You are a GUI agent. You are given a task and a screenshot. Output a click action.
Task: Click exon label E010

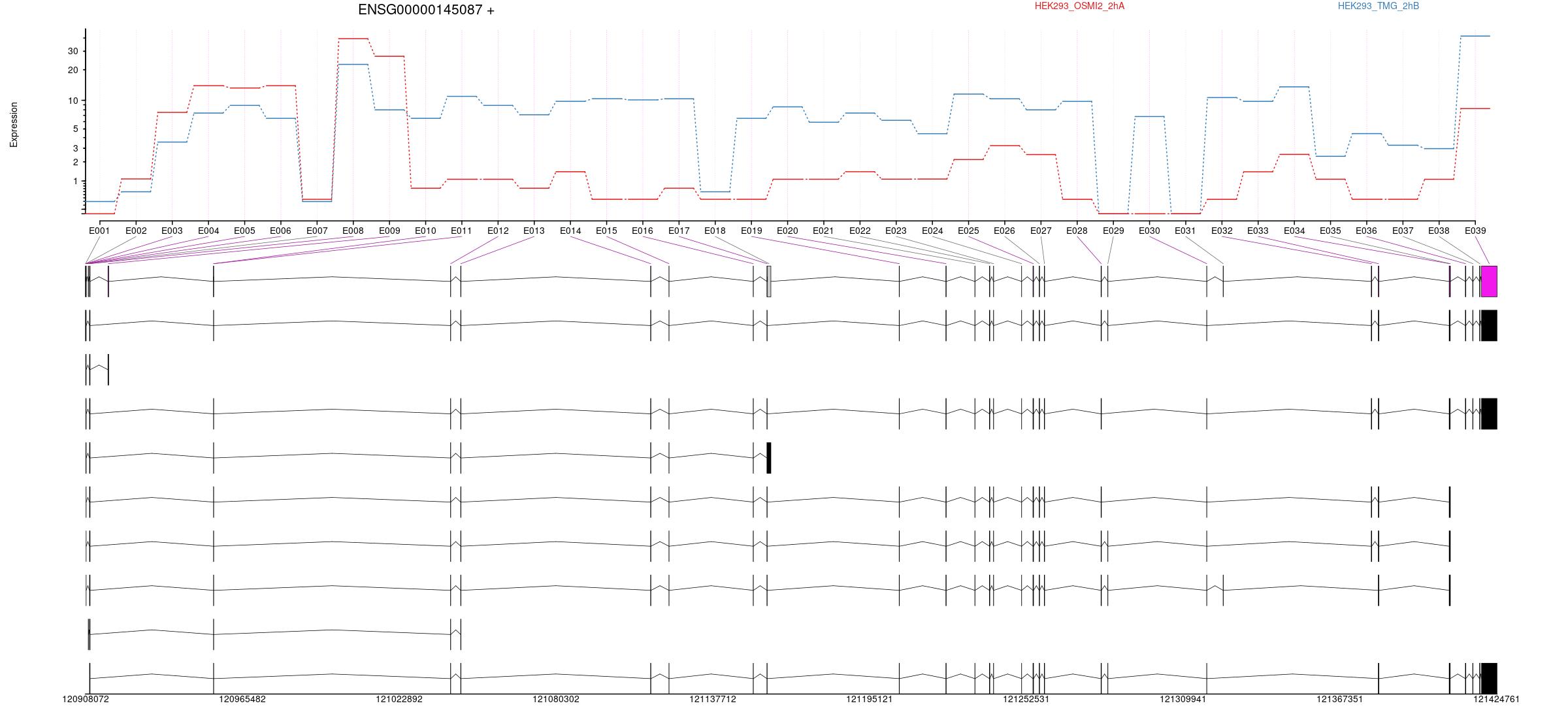(425, 231)
